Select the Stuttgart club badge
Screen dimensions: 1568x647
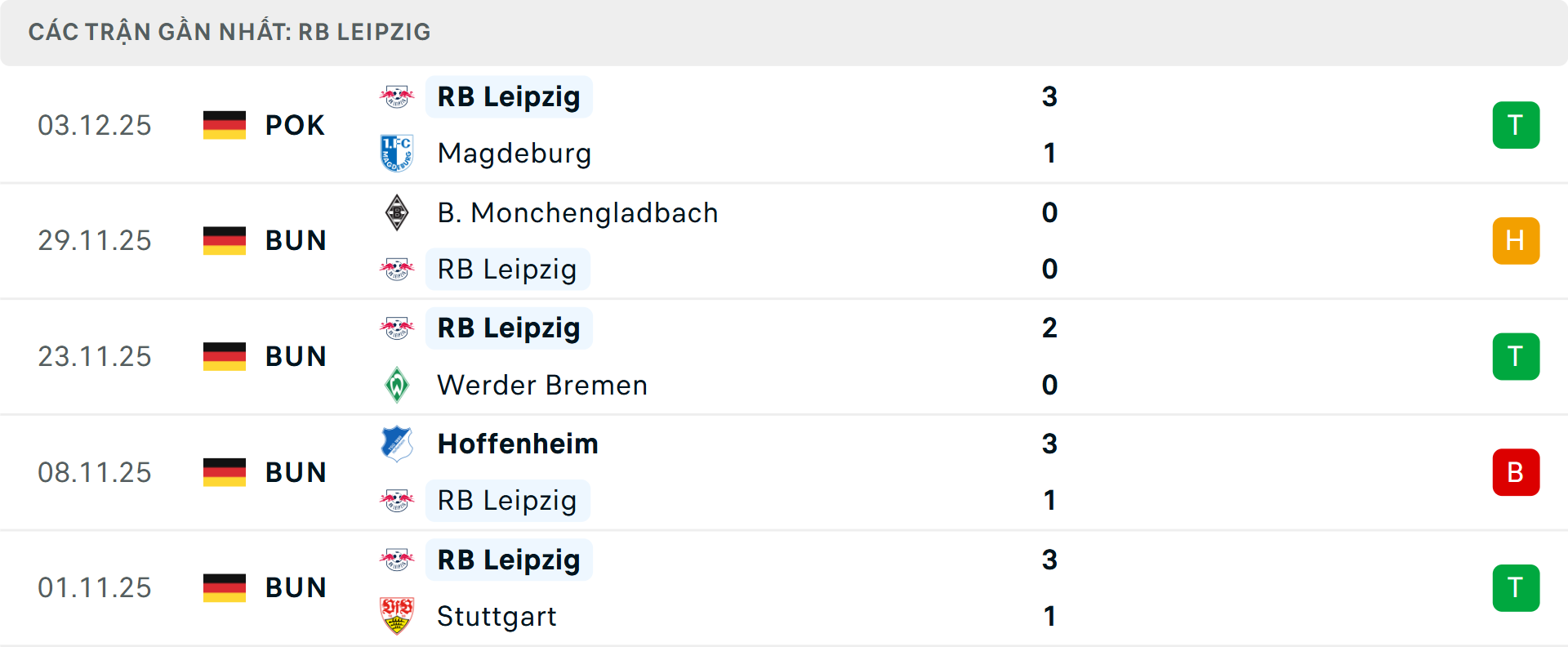point(398,617)
